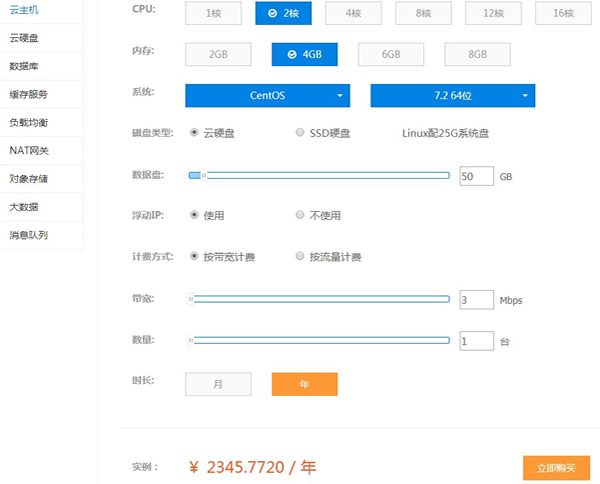Expand the 7.2 64位 version dropdown
Screen dimensions: 600x484
[x=452, y=95]
